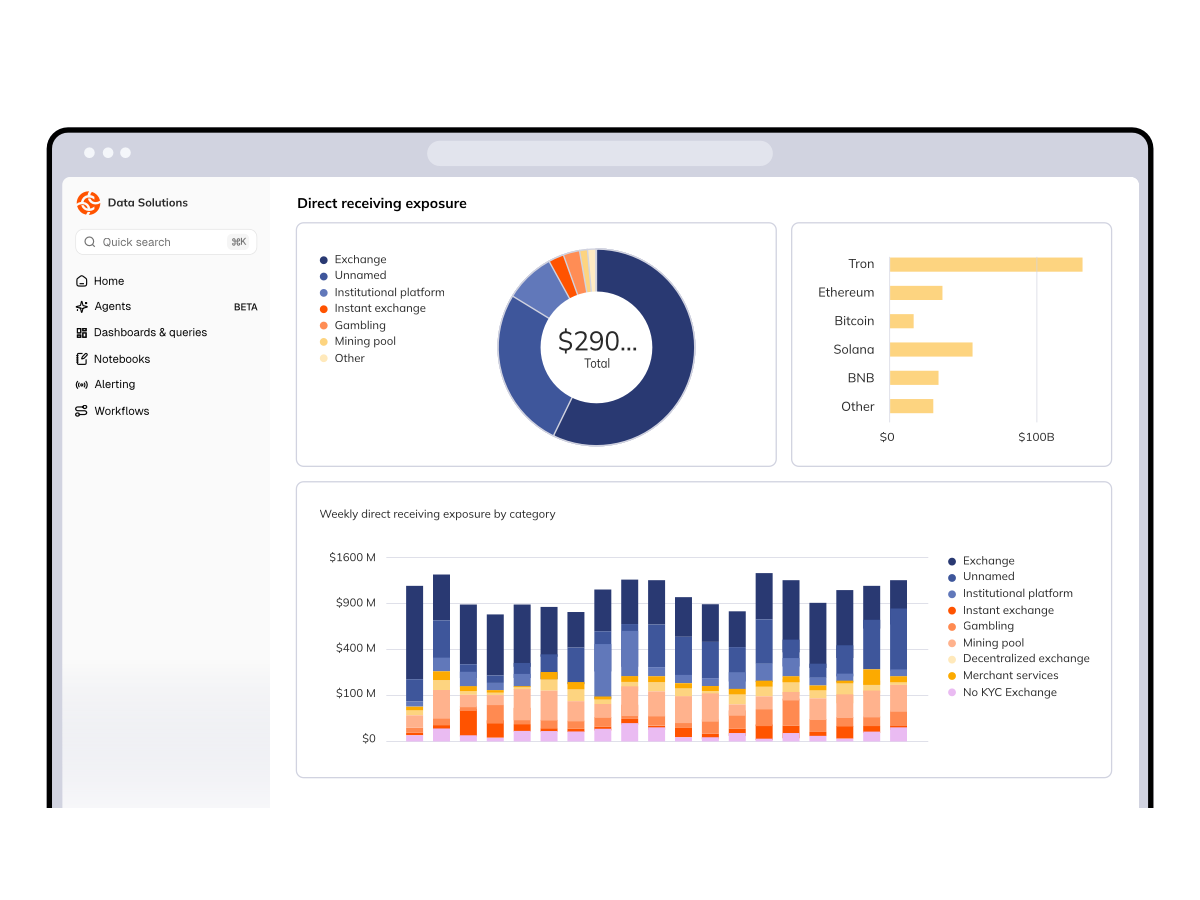Click the magnifier icon in Quick search
This screenshot has width=1200, height=900.
click(x=90, y=242)
